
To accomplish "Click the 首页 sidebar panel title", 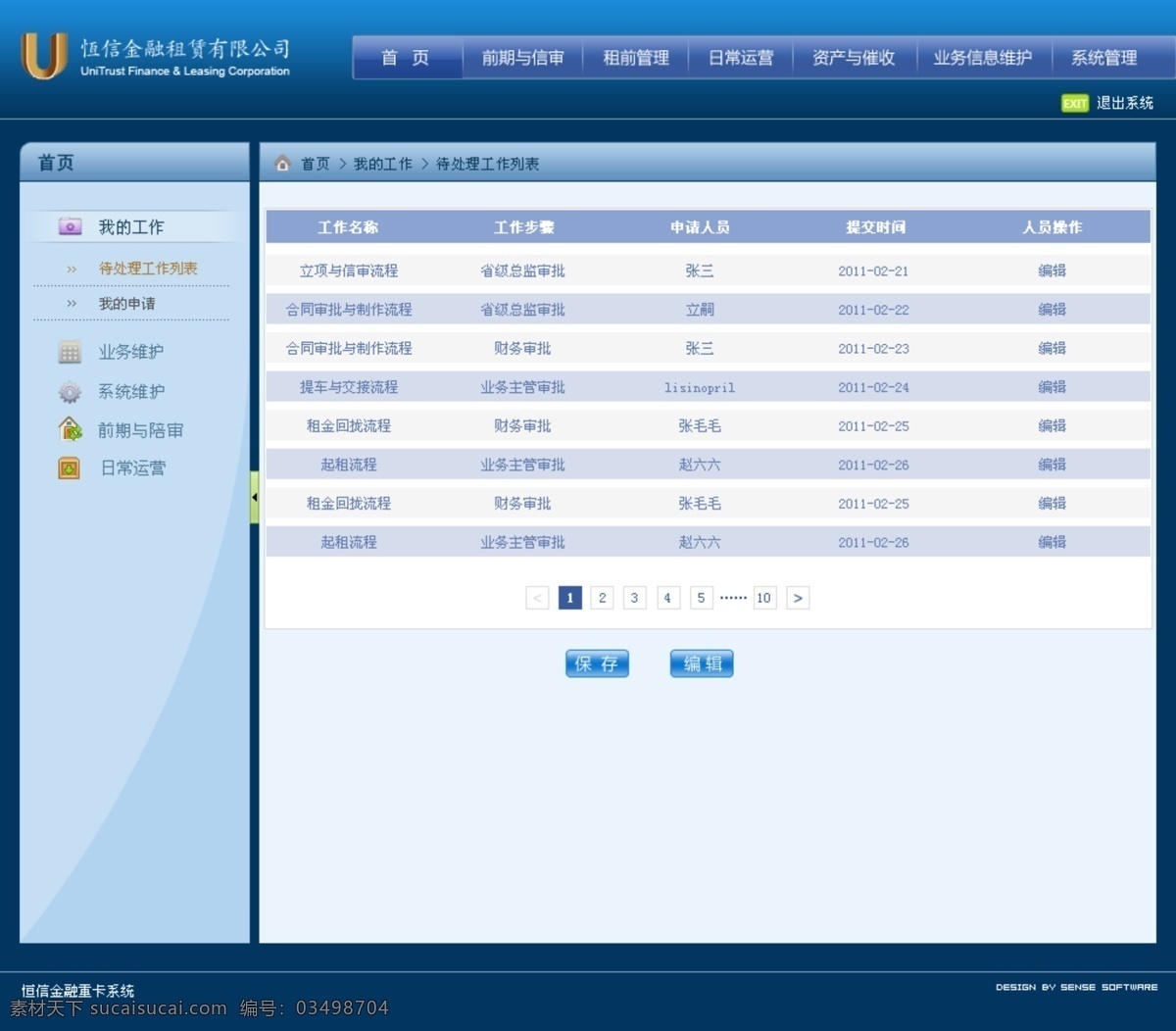I will click(x=56, y=163).
